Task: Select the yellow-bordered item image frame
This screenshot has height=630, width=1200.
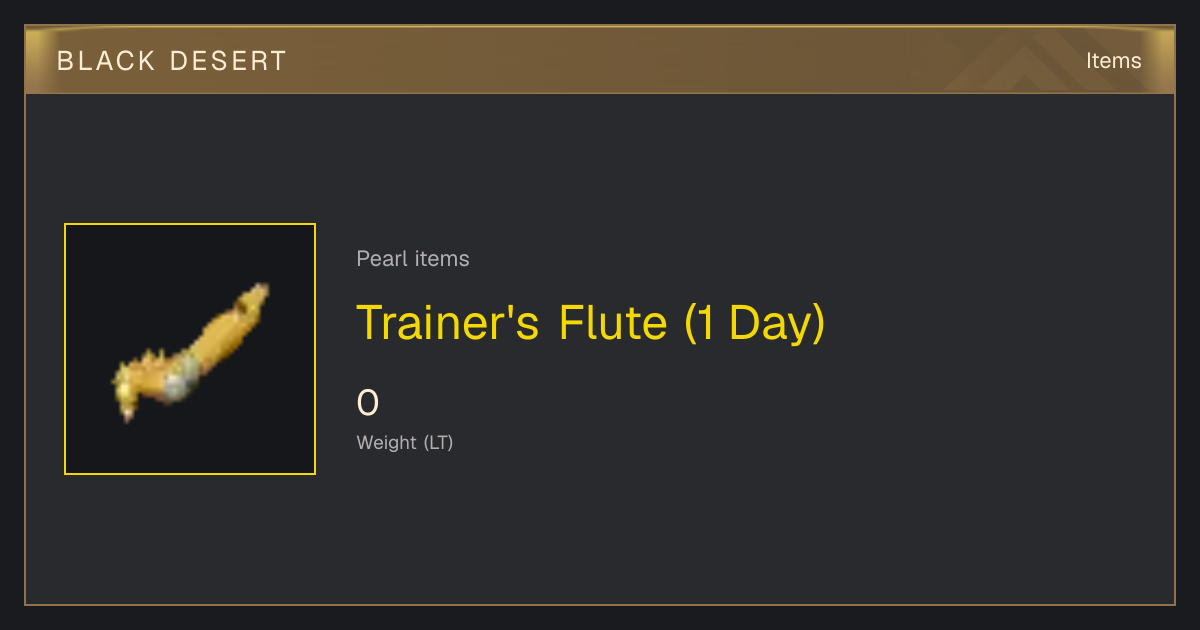Action: pos(190,349)
